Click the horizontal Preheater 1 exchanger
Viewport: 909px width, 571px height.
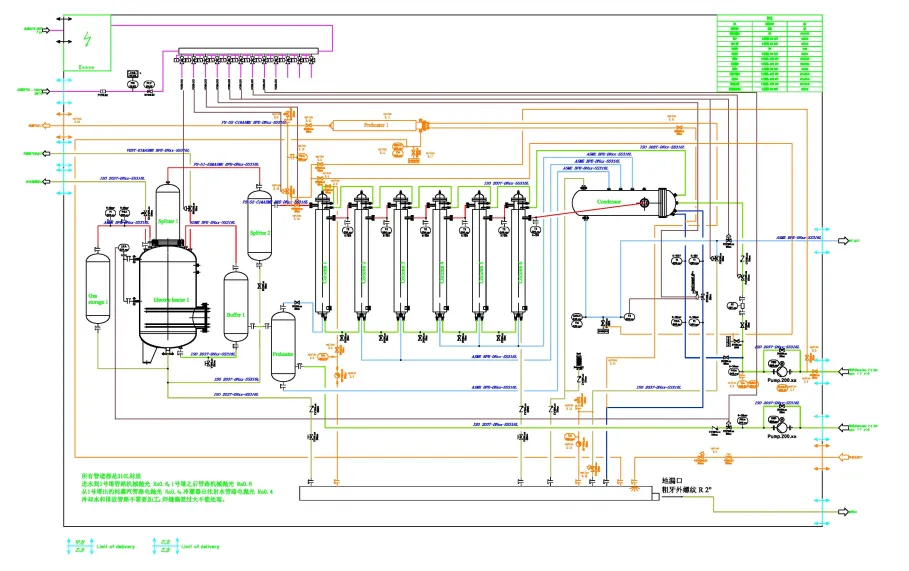click(x=374, y=125)
